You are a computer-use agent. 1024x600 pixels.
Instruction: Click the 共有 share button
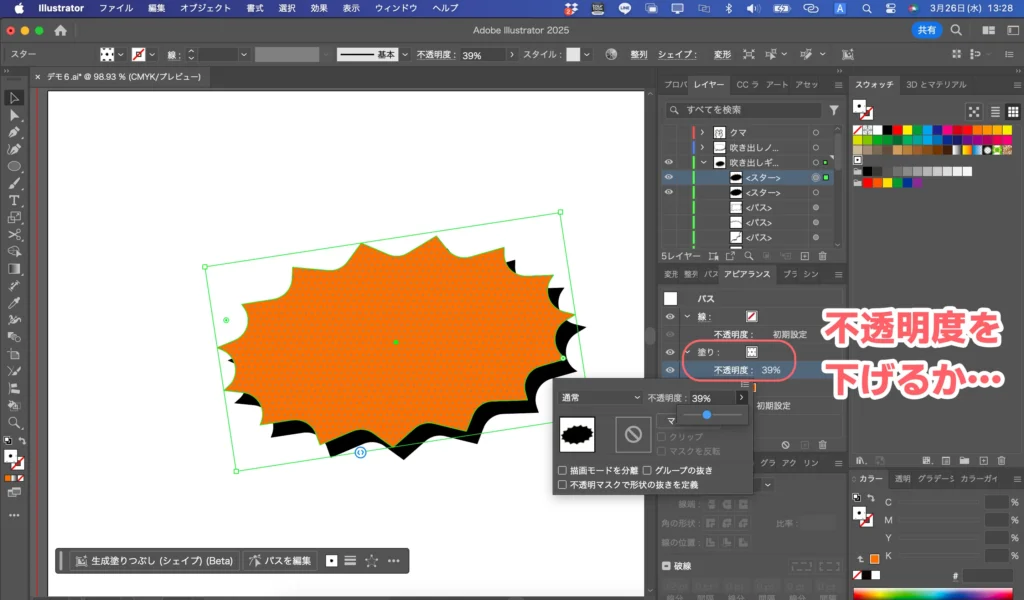(926, 30)
